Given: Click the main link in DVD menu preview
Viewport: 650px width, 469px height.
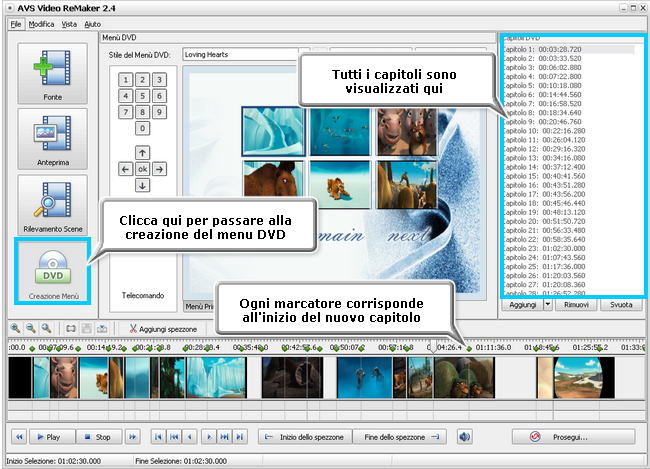Looking at the screenshot, I should pos(341,236).
